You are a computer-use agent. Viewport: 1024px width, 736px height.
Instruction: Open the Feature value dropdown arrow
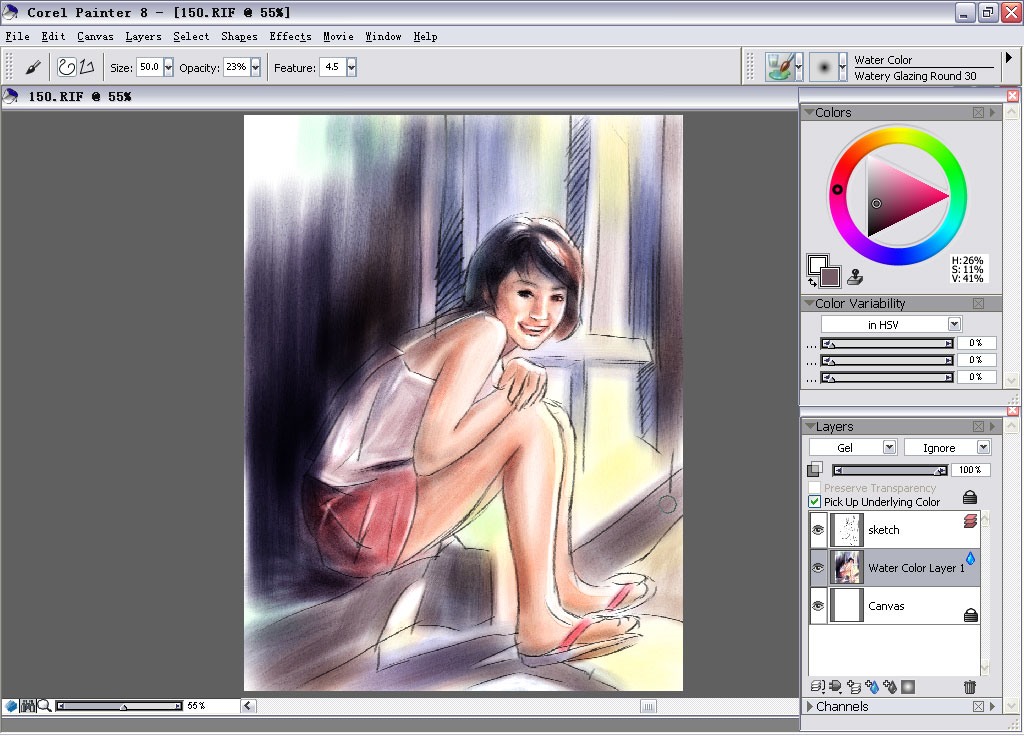coord(351,67)
